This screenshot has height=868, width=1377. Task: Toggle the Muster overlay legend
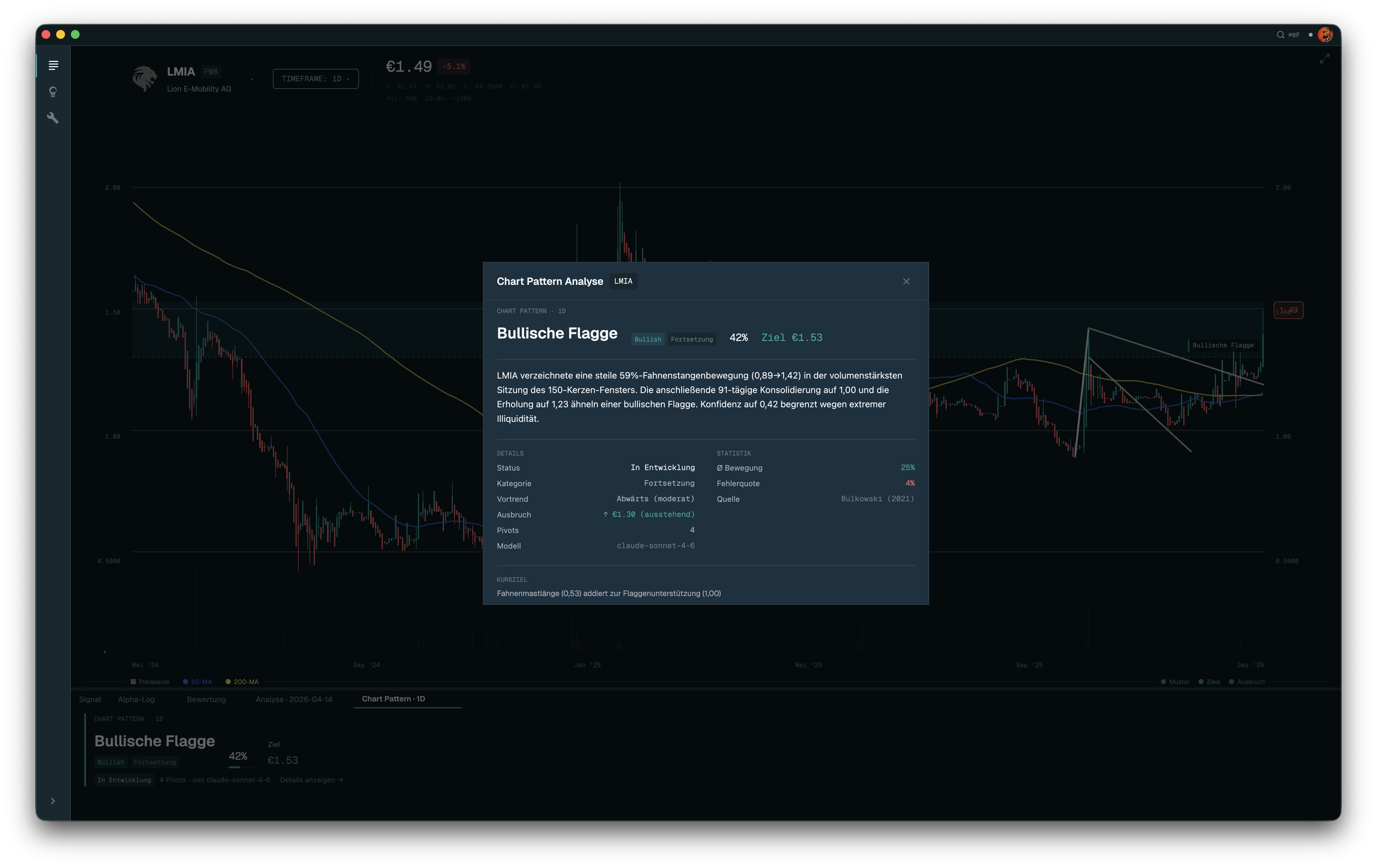(1175, 682)
